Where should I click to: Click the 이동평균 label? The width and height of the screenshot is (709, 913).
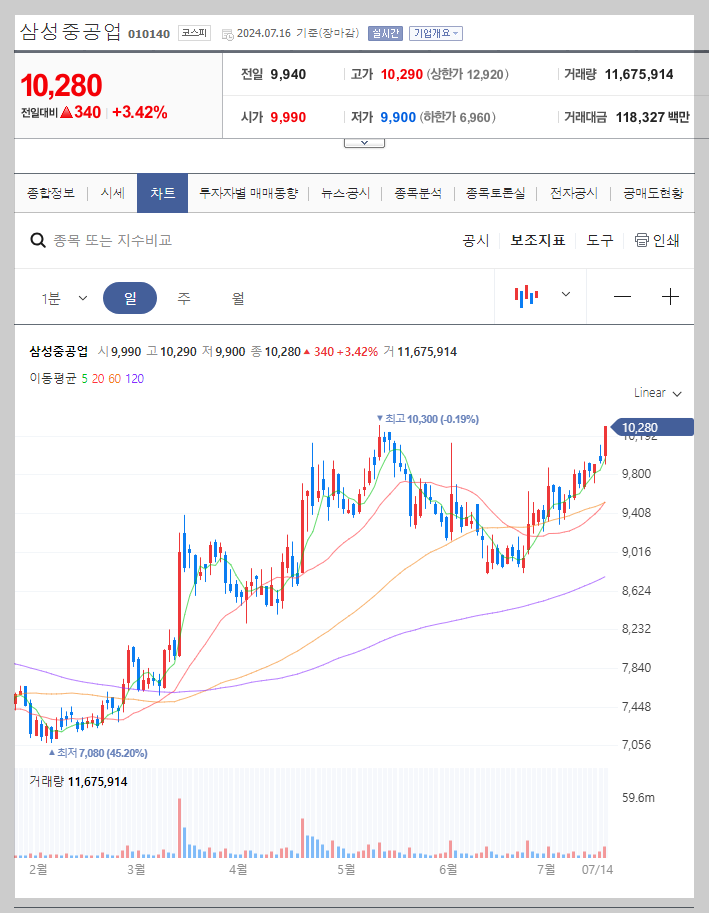click(x=53, y=378)
